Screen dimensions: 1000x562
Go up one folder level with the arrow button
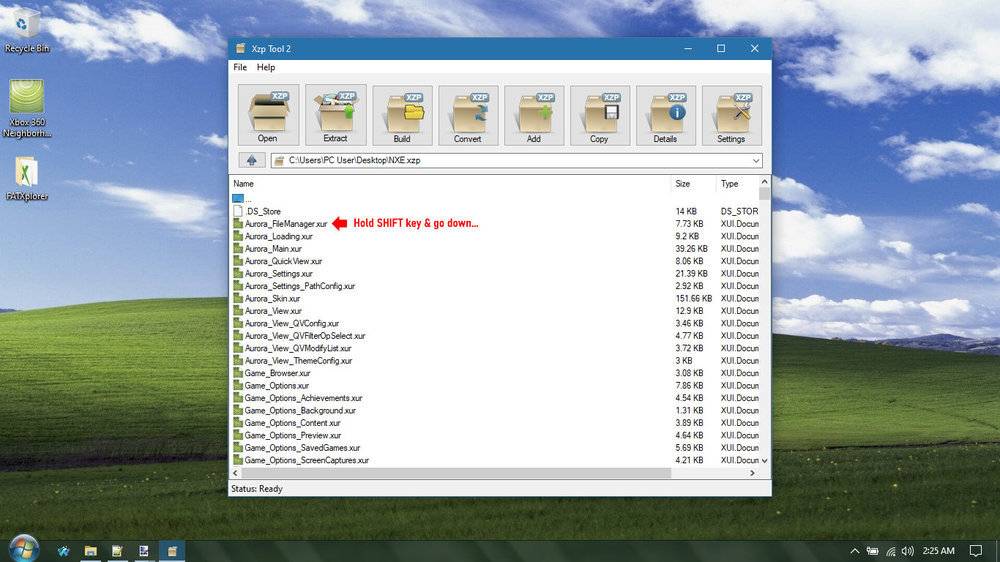point(251,161)
